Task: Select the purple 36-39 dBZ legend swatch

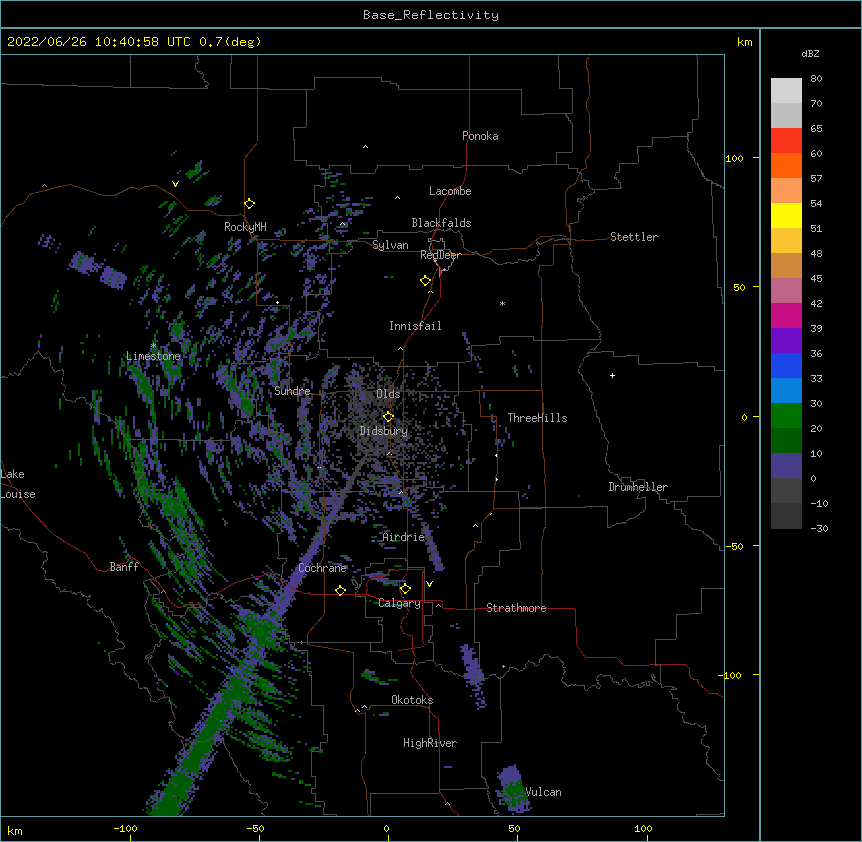Action: [786, 341]
